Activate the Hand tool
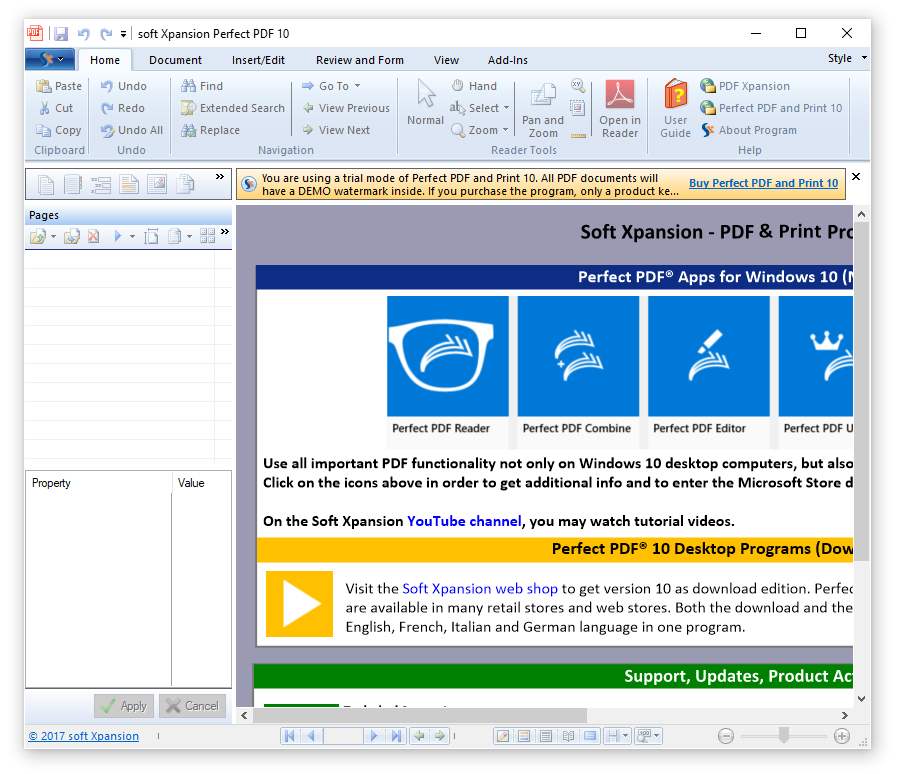 (x=475, y=86)
